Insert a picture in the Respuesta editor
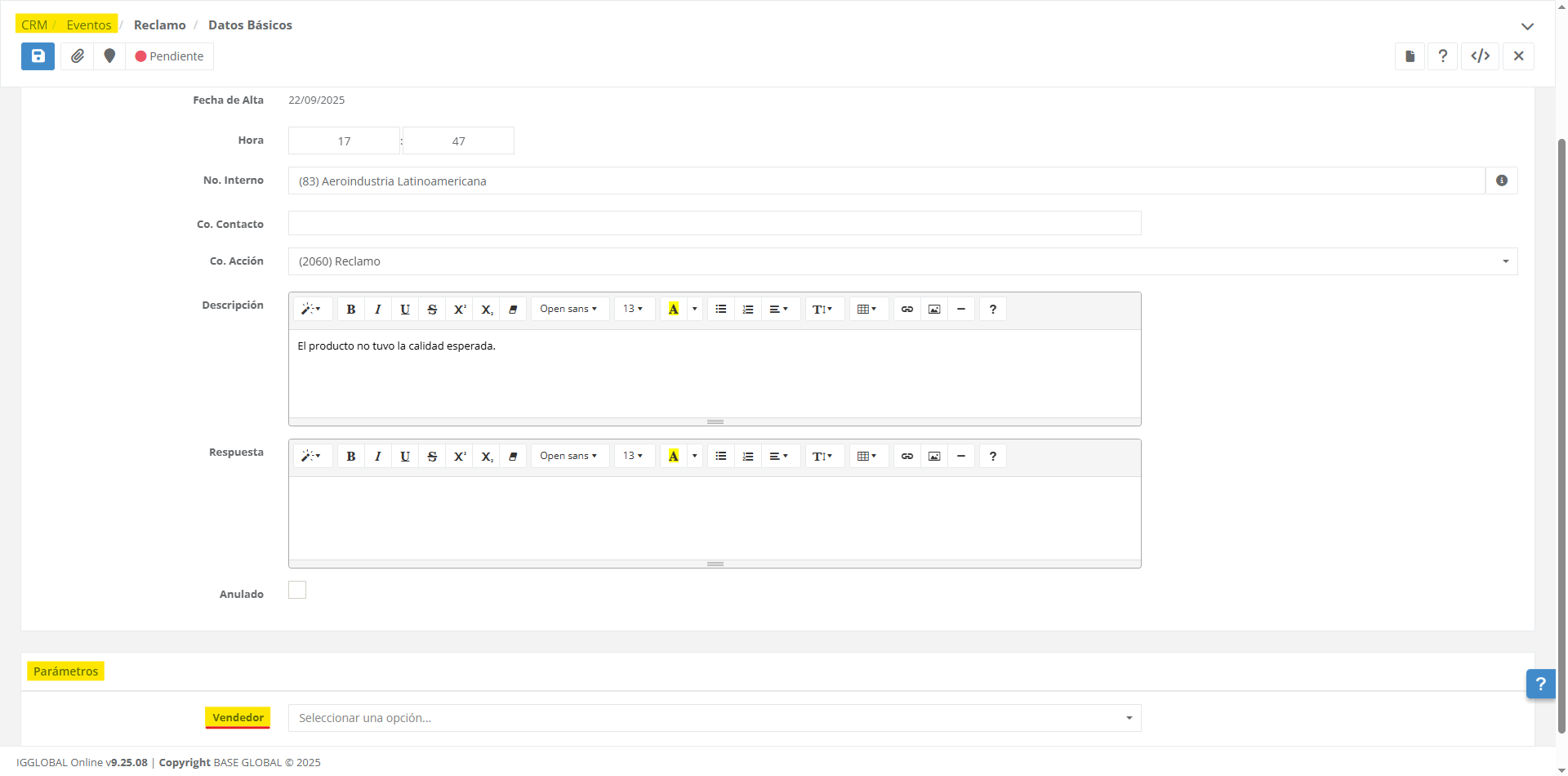Screen dimensions: 1568x776 click(x=934, y=456)
